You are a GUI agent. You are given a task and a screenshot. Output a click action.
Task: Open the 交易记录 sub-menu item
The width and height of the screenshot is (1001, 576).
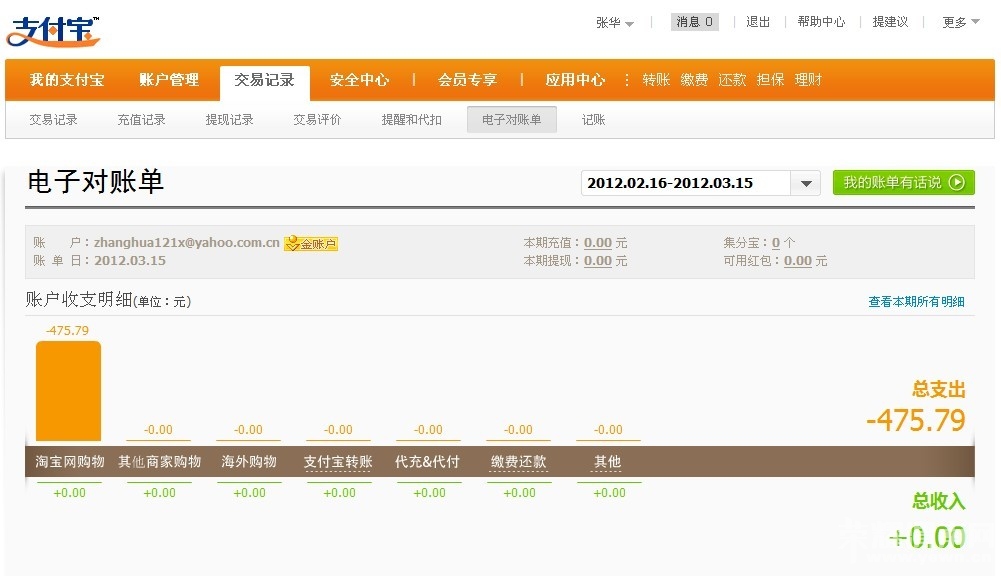(54, 119)
